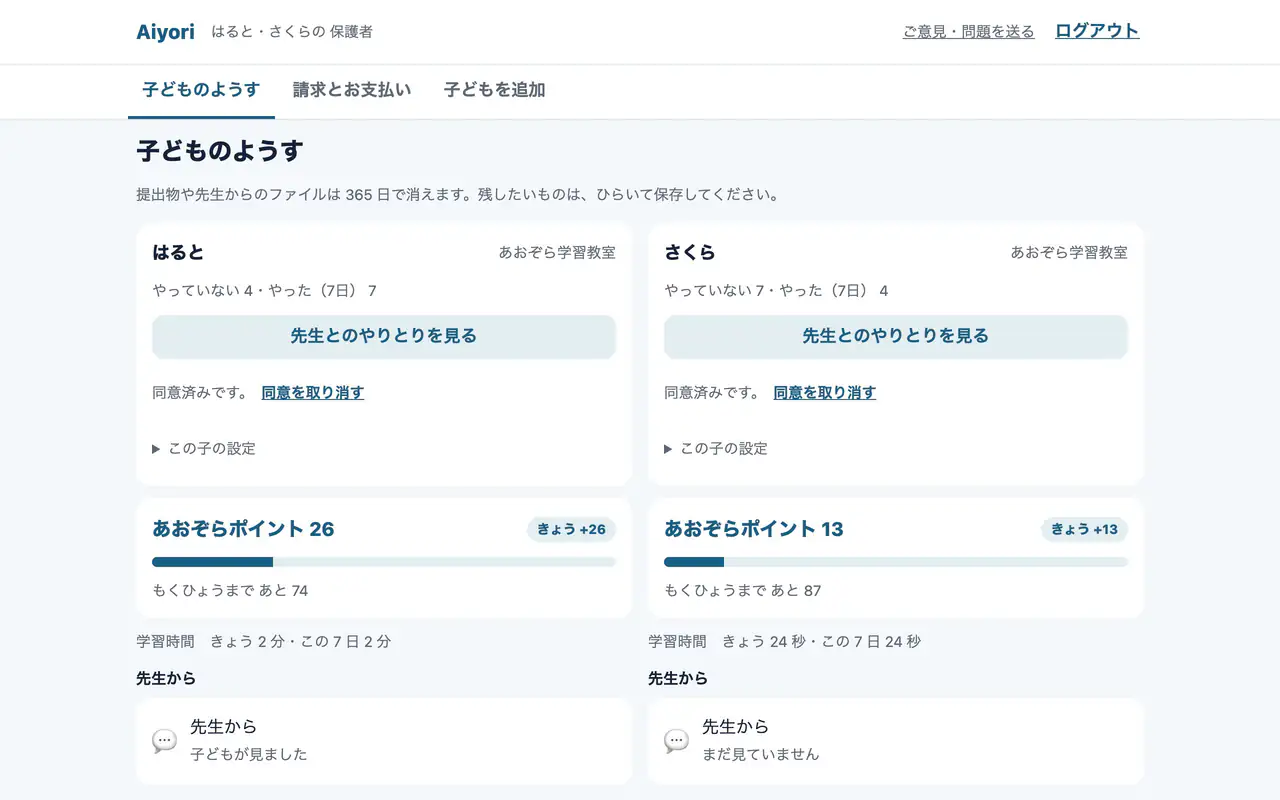View はると's 先生とのやりとりを見る button
The width and height of the screenshot is (1280, 800).
(x=384, y=336)
